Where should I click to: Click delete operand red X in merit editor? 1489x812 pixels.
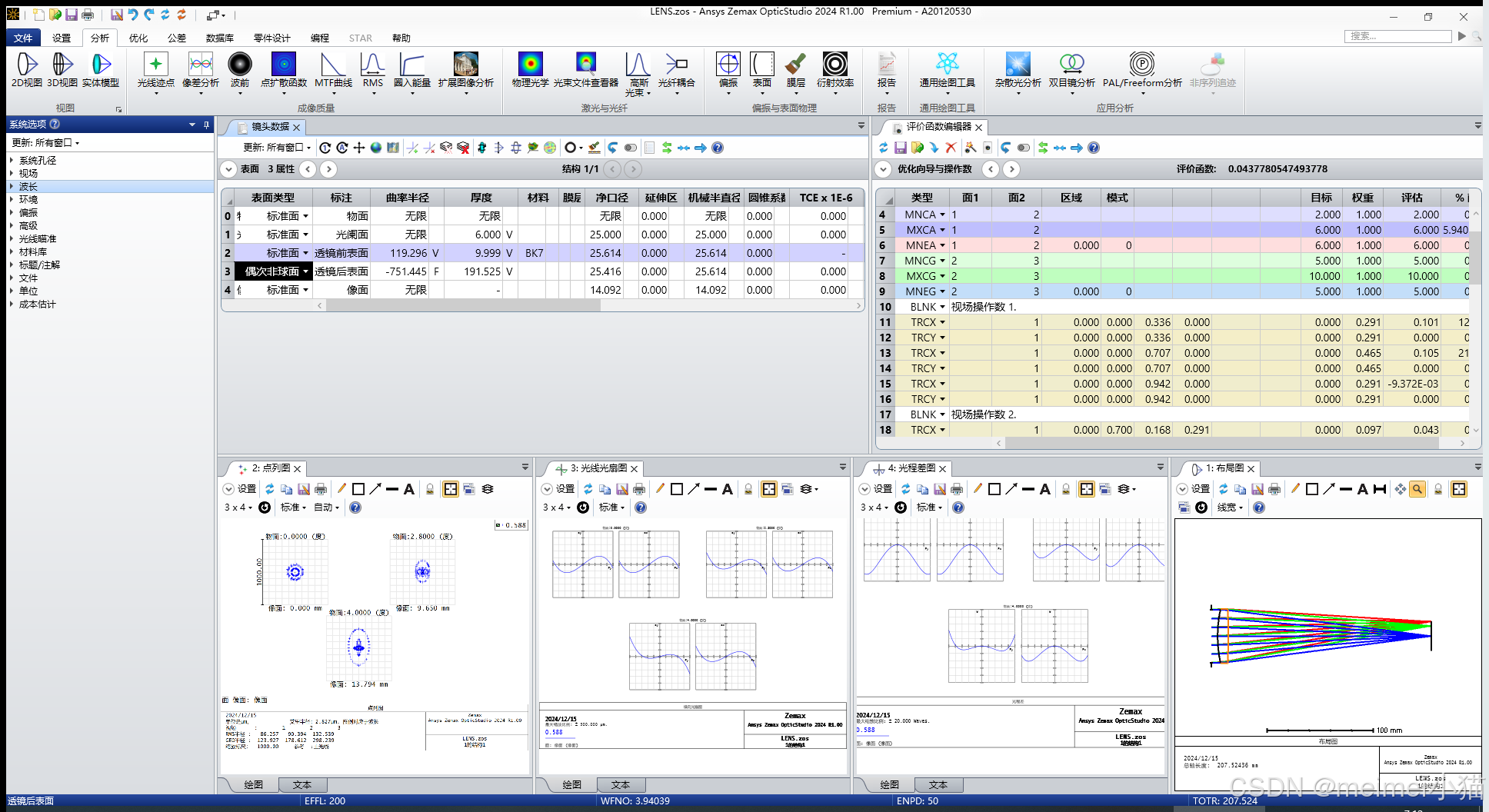click(x=951, y=148)
